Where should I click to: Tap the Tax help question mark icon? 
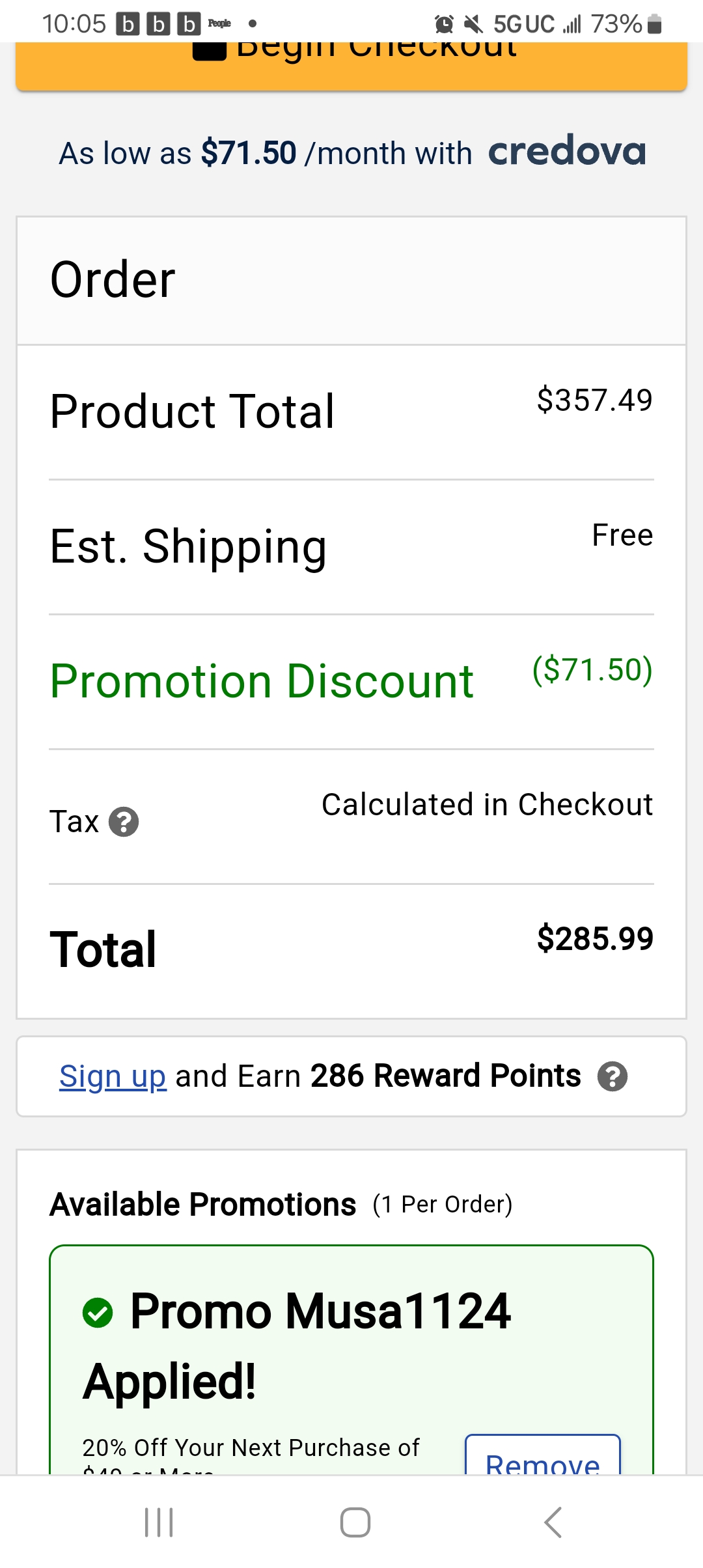tap(124, 822)
